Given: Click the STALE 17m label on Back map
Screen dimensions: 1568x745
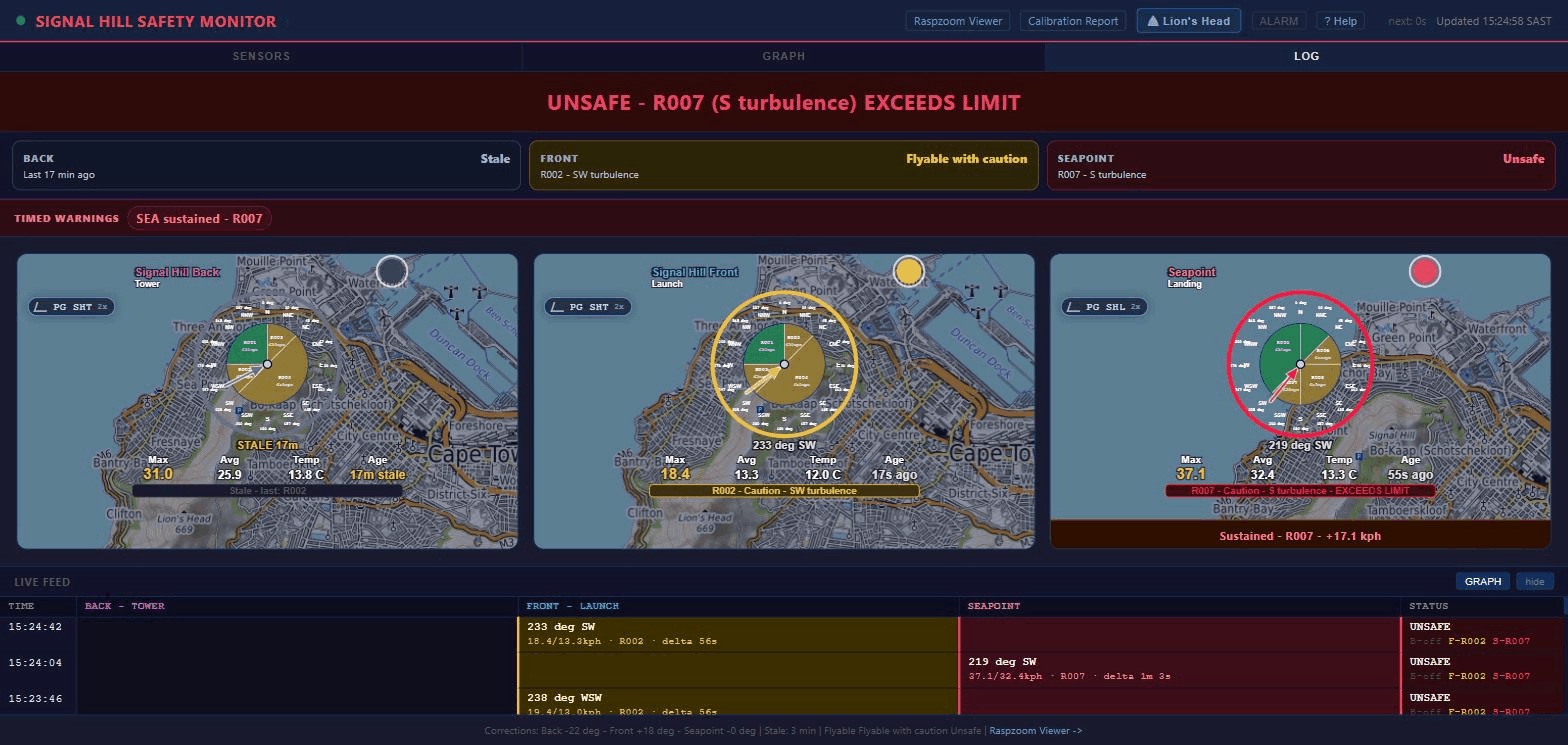Looking at the screenshot, I should 267,445.
